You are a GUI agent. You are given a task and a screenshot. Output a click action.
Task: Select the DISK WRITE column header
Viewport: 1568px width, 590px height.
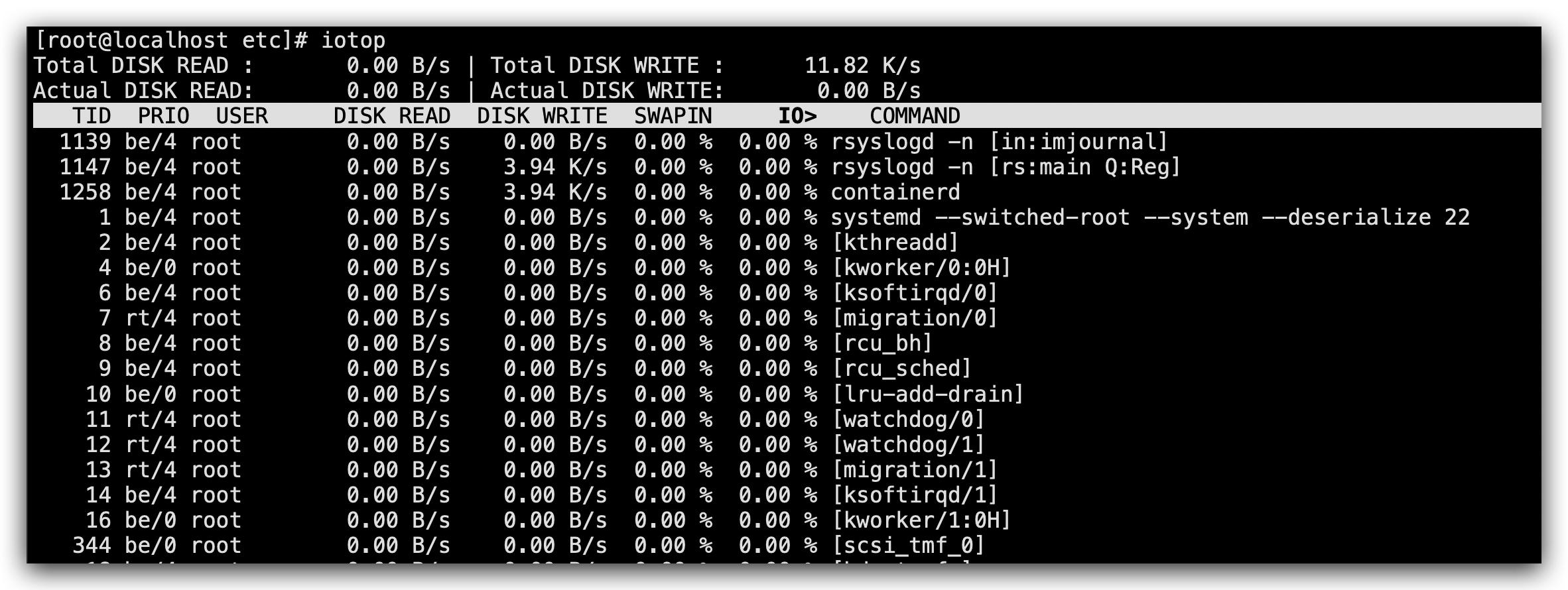[x=541, y=116]
